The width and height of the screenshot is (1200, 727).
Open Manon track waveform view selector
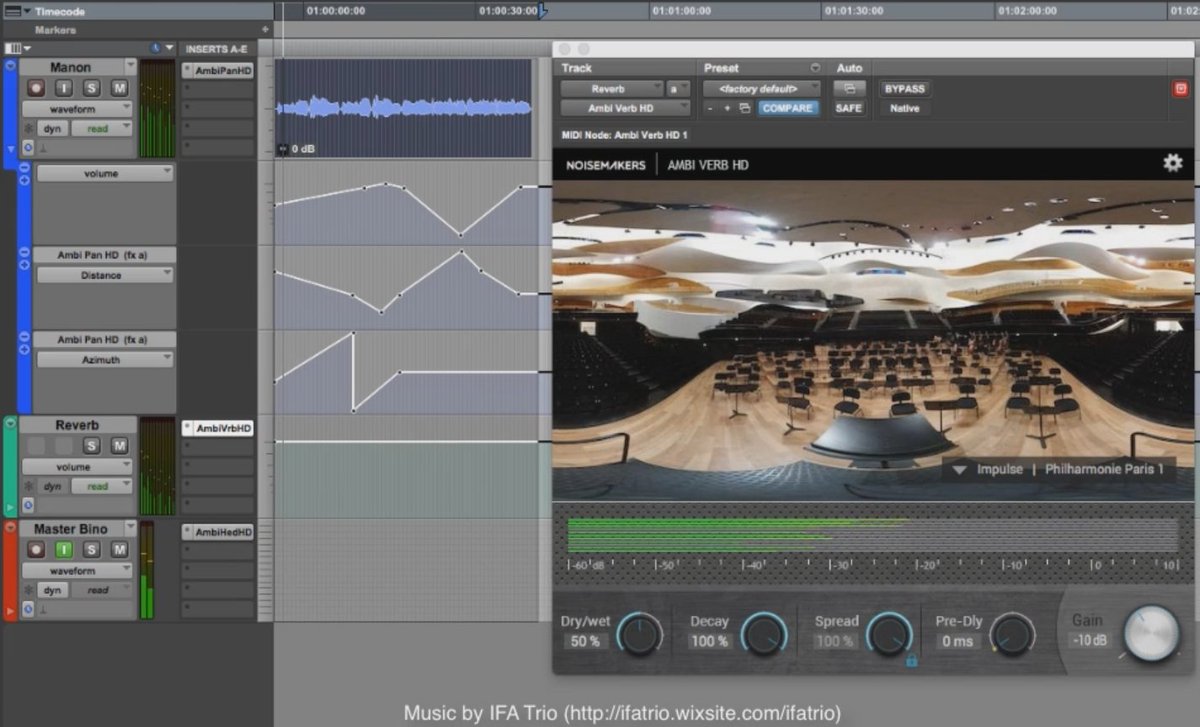pos(77,108)
